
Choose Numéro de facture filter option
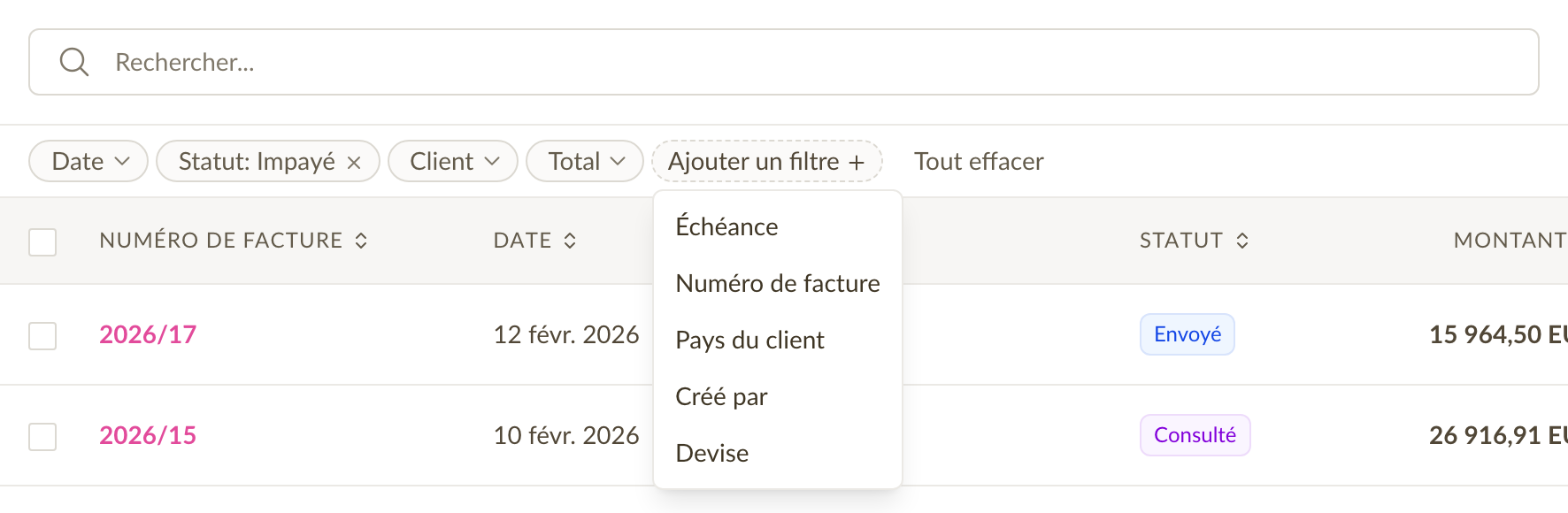point(778,283)
